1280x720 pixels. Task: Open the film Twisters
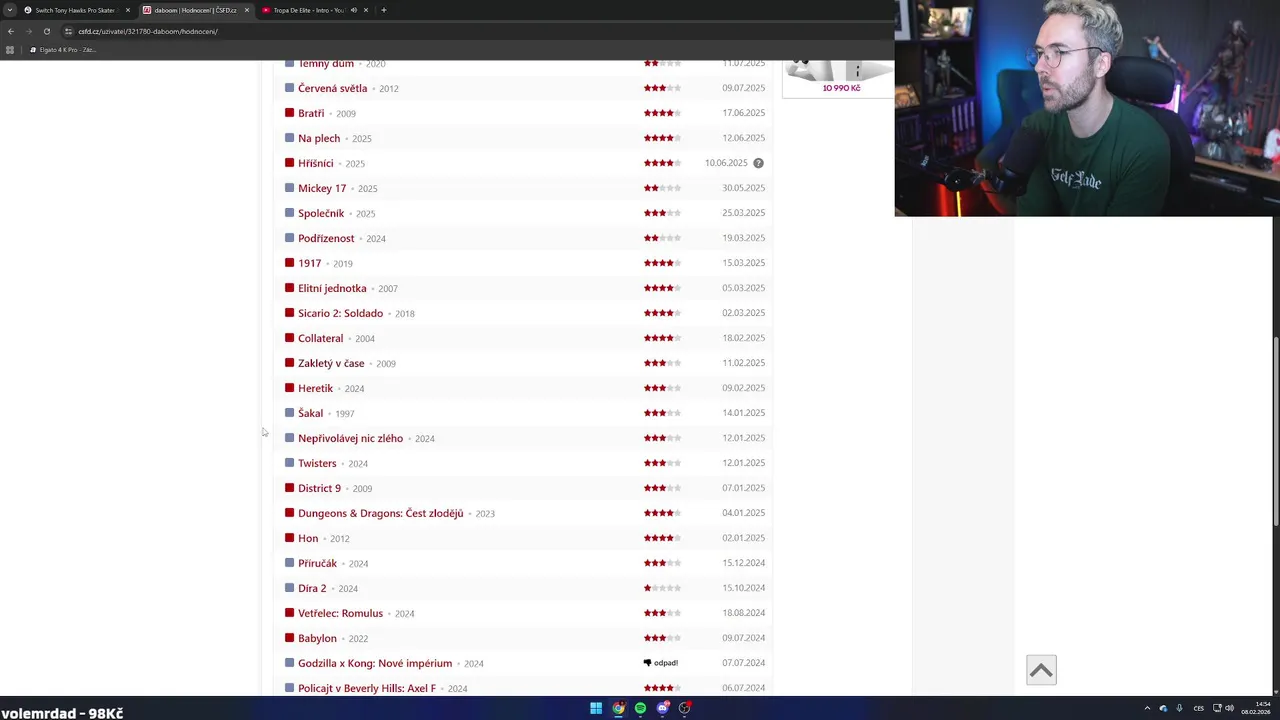coord(317,463)
